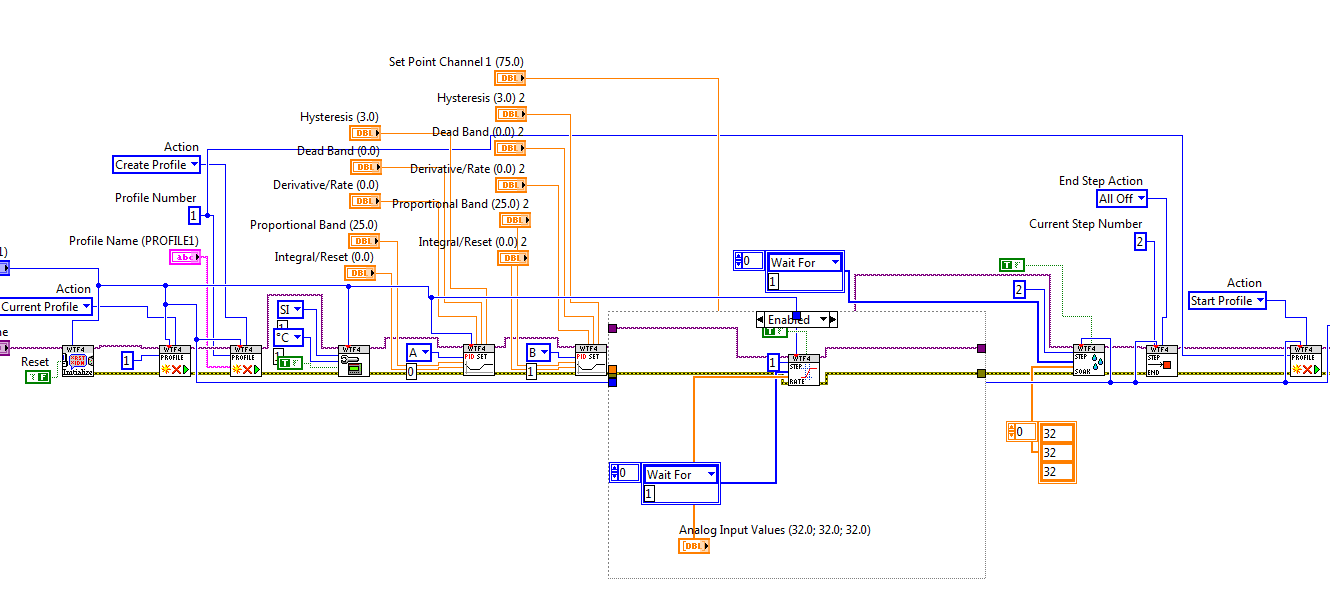The height and width of the screenshot is (594, 1330).
Task: Select the WTF4 Initialize VI node
Action: pos(76,360)
